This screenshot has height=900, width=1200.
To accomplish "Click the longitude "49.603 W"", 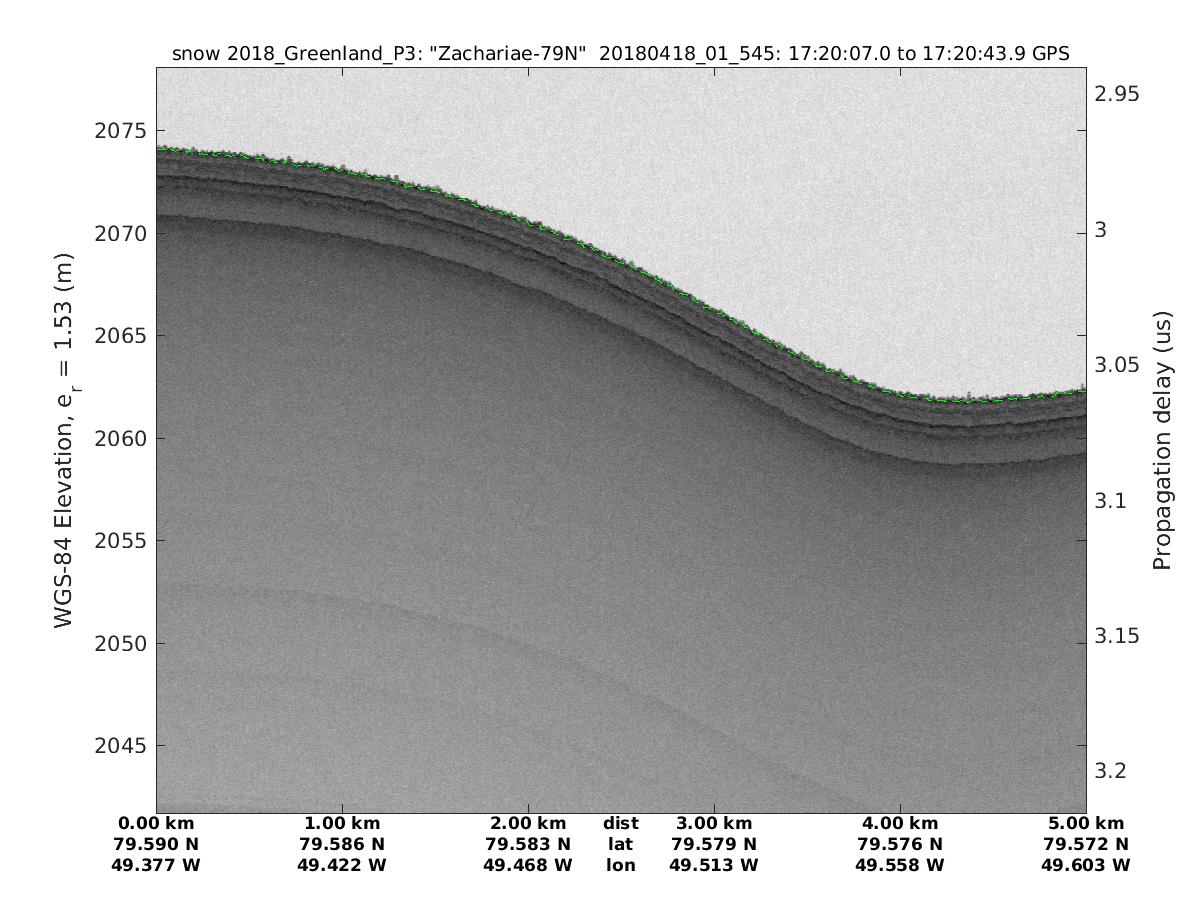I will pos(1087,865).
